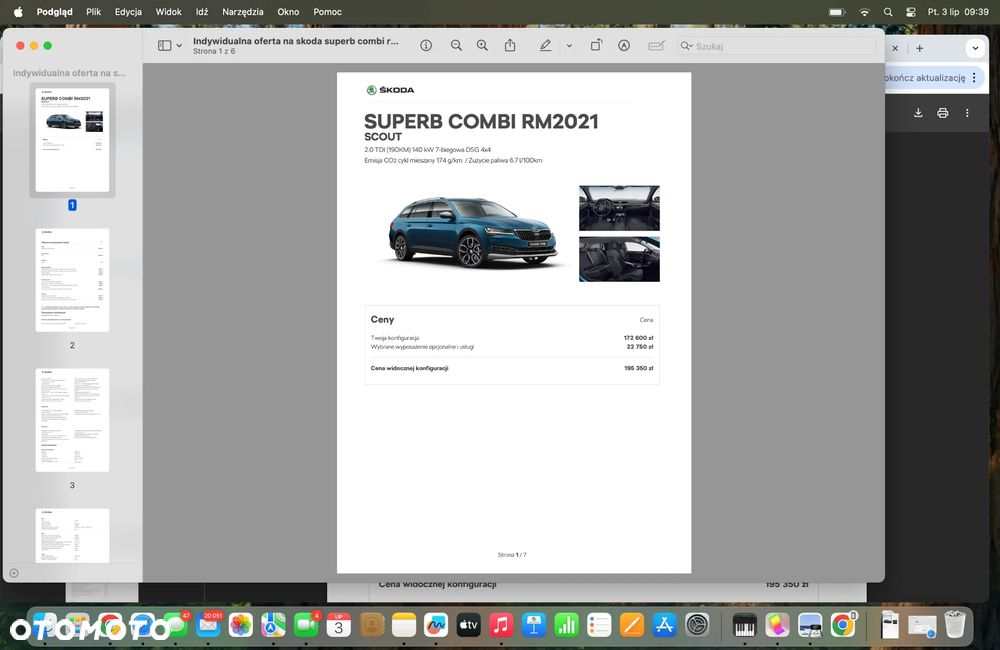This screenshot has height=650, width=1000.
Task: Open Freeform from the Dock
Action: click(x=436, y=625)
